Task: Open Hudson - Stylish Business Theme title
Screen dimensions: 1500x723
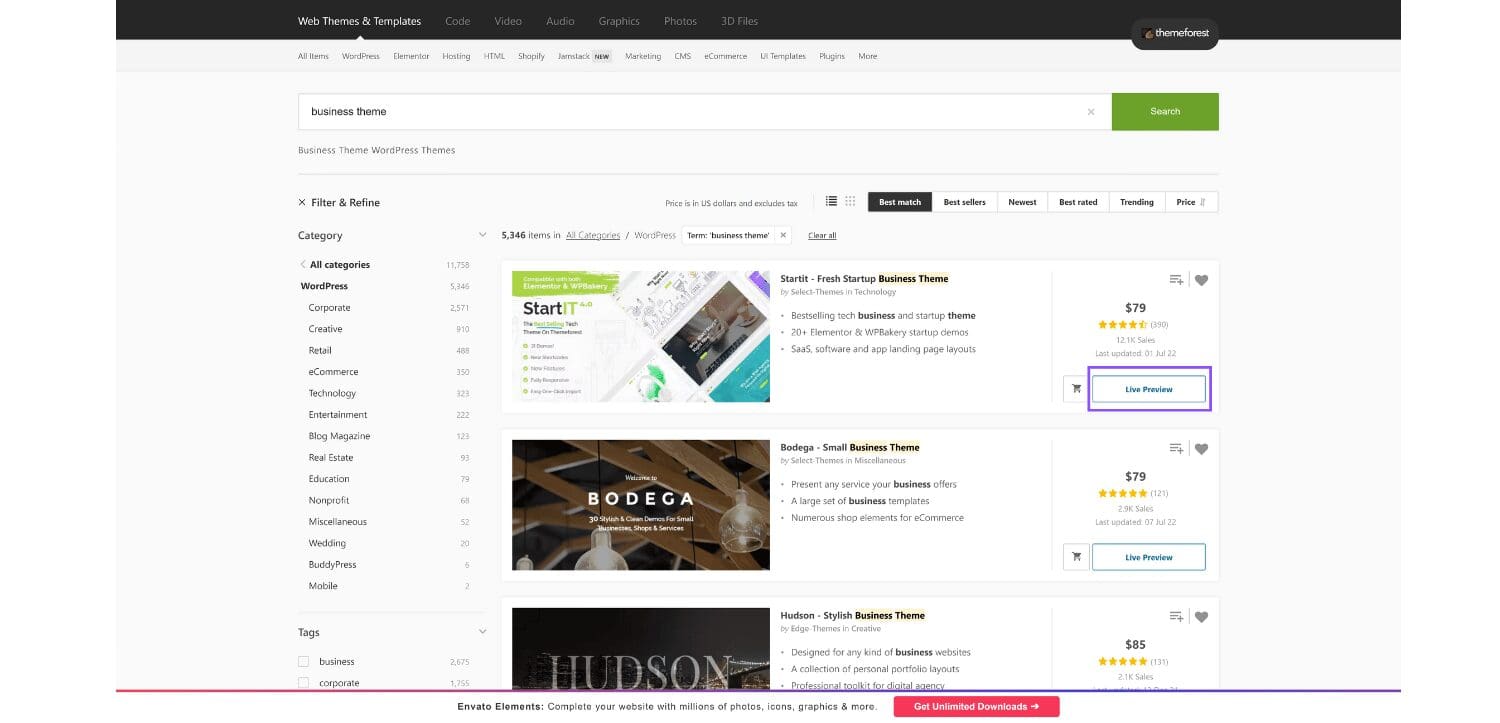Action: click(853, 615)
